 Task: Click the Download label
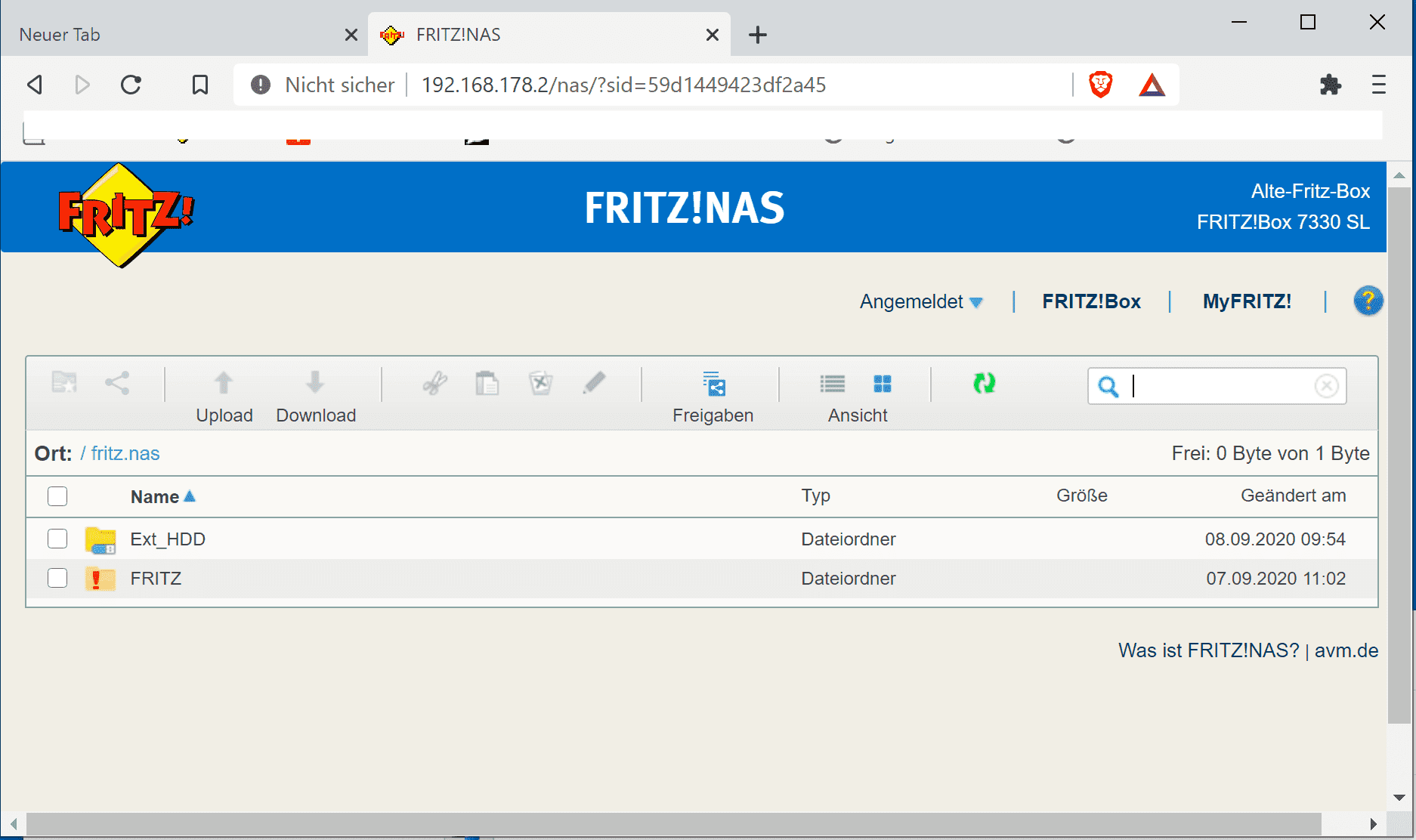(316, 415)
